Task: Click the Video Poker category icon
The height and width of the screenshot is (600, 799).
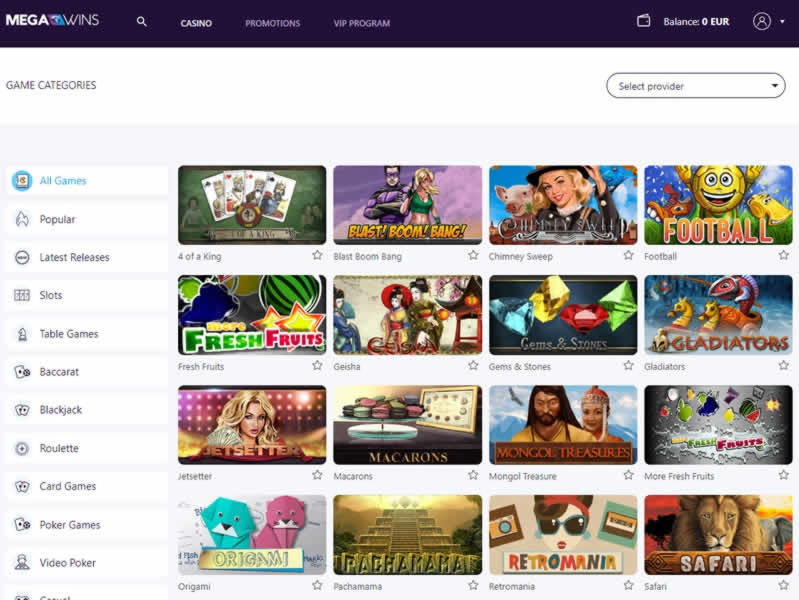Action: tap(22, 562)
